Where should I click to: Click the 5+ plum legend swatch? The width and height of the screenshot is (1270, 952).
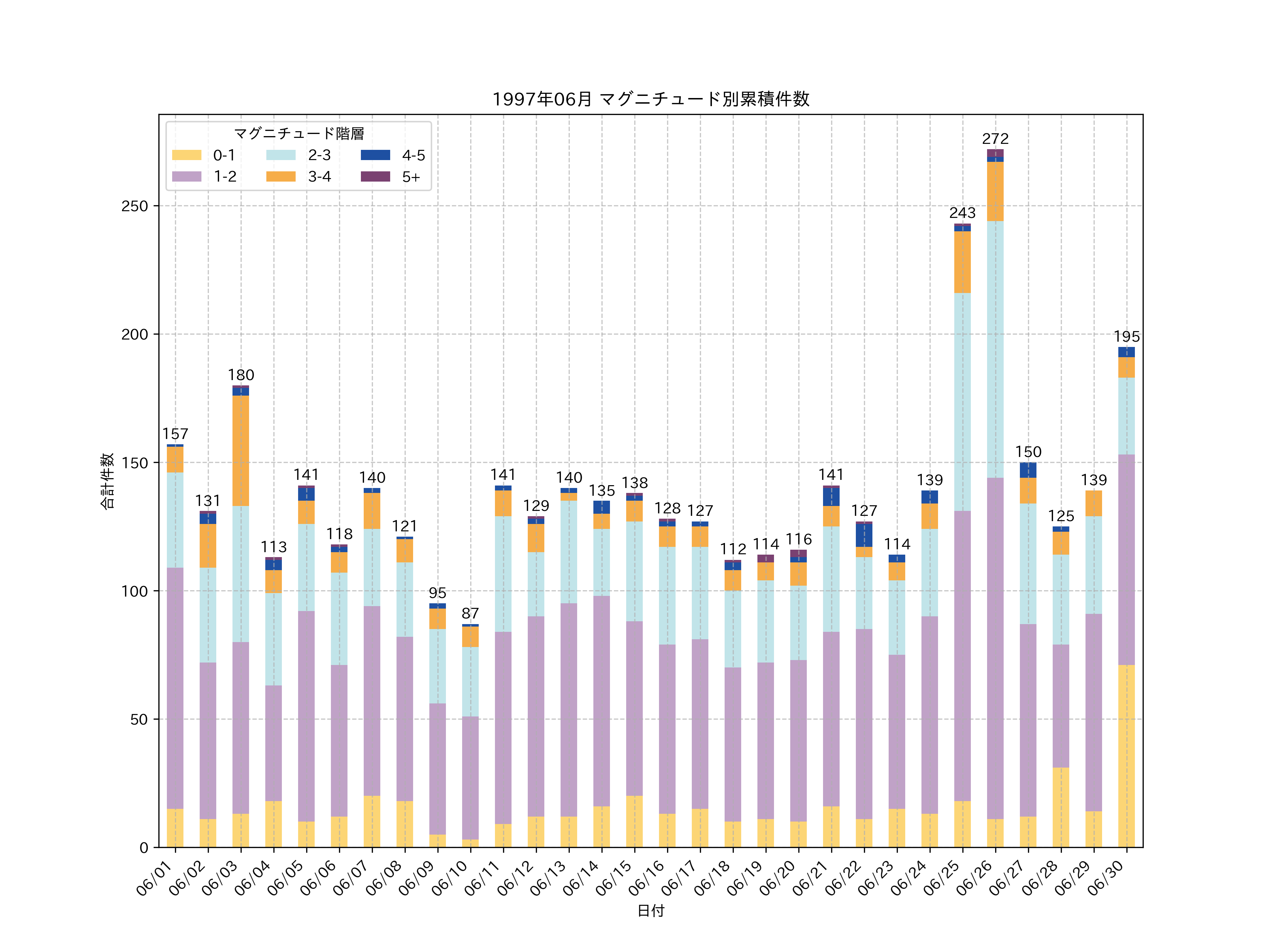point(375,176)
